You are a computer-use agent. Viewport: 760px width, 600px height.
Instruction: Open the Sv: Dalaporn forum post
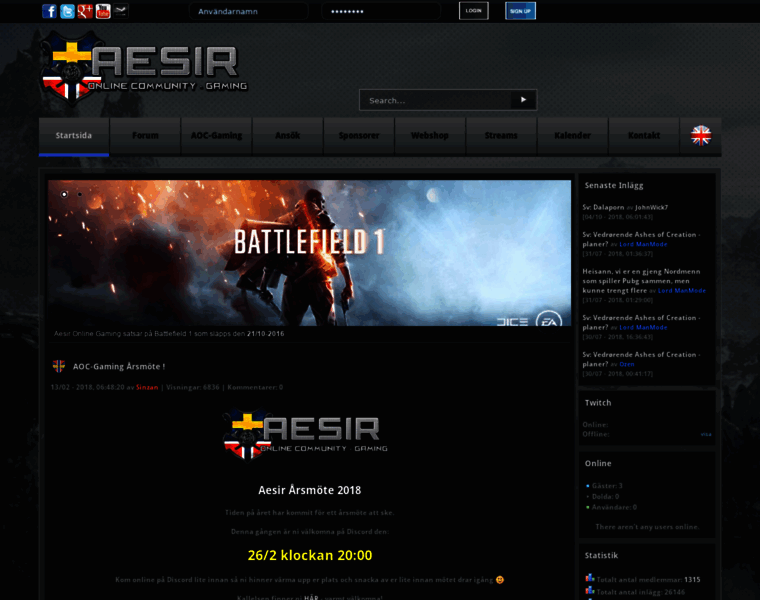[603, 207]
